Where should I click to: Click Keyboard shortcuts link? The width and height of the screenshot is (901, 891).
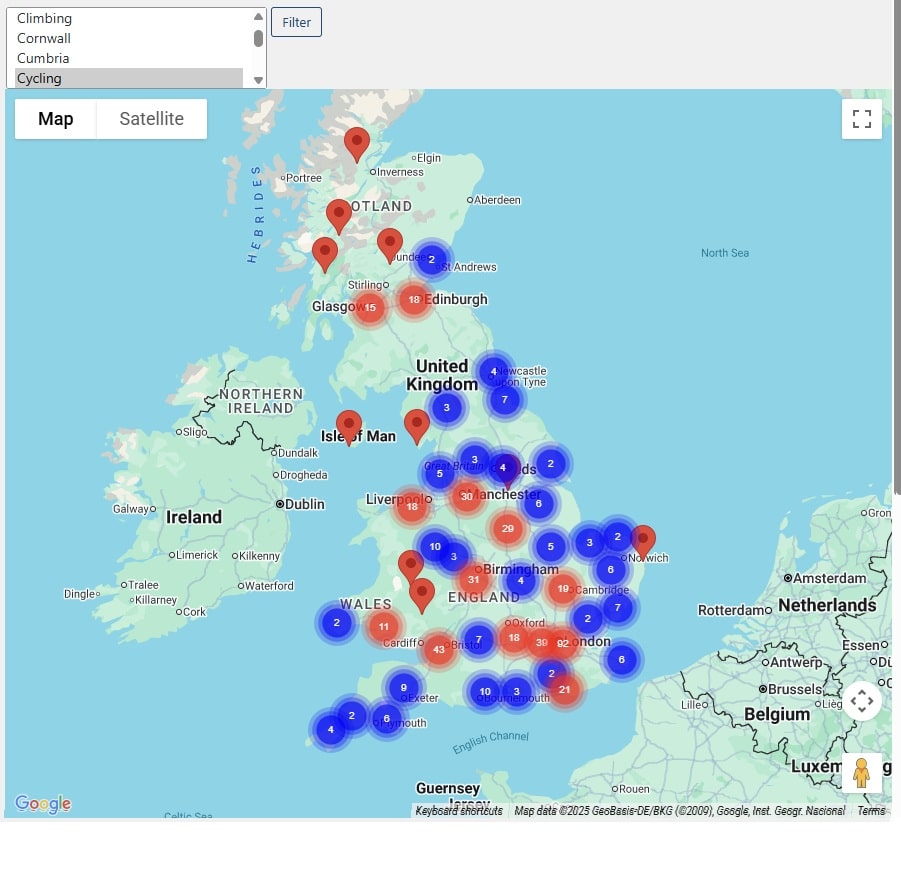click(458, 811)
